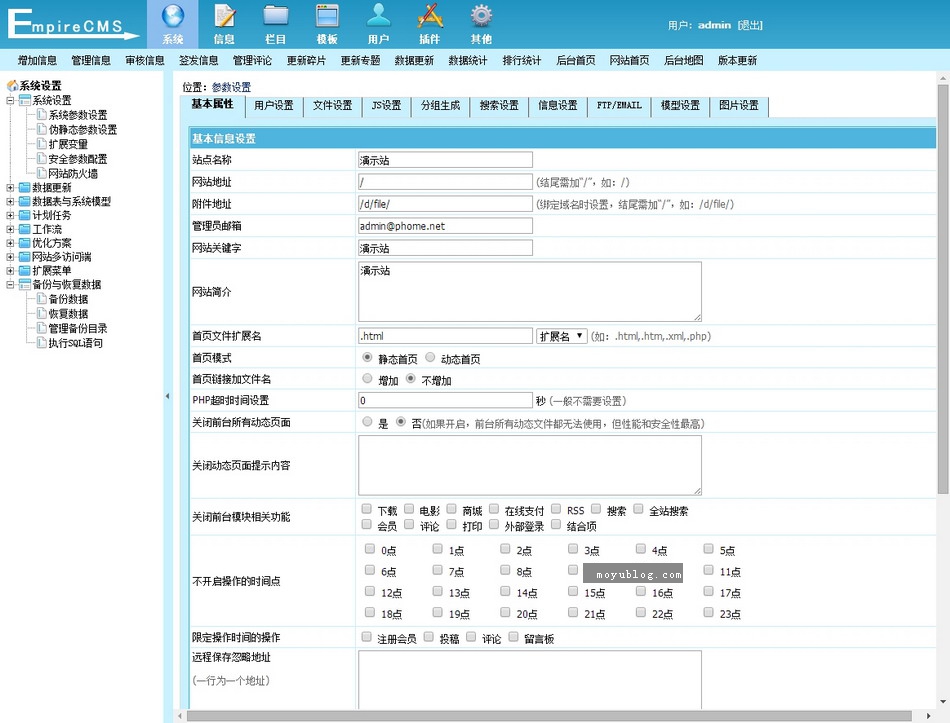Click the 信息 notepad icon
This screenshot has width=950, height=723.
[x=224, y=17]
